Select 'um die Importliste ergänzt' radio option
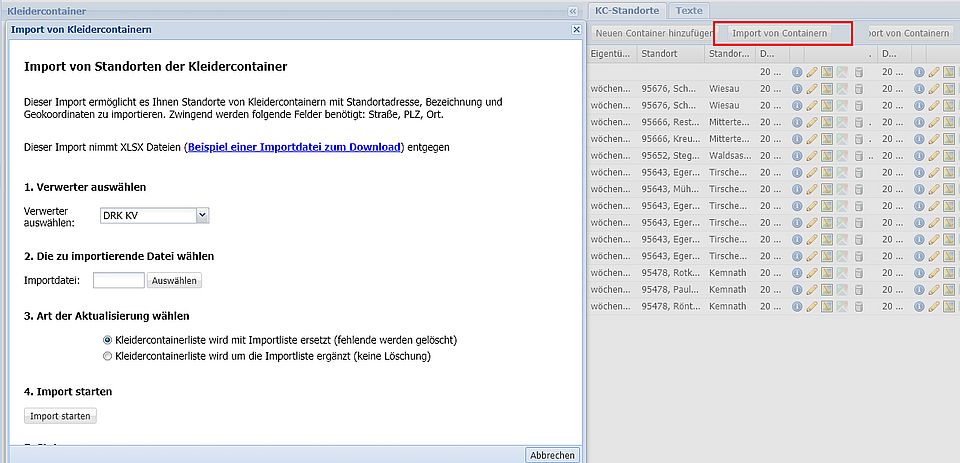Screen dimensions: 960x463 (x=108, y=356)
